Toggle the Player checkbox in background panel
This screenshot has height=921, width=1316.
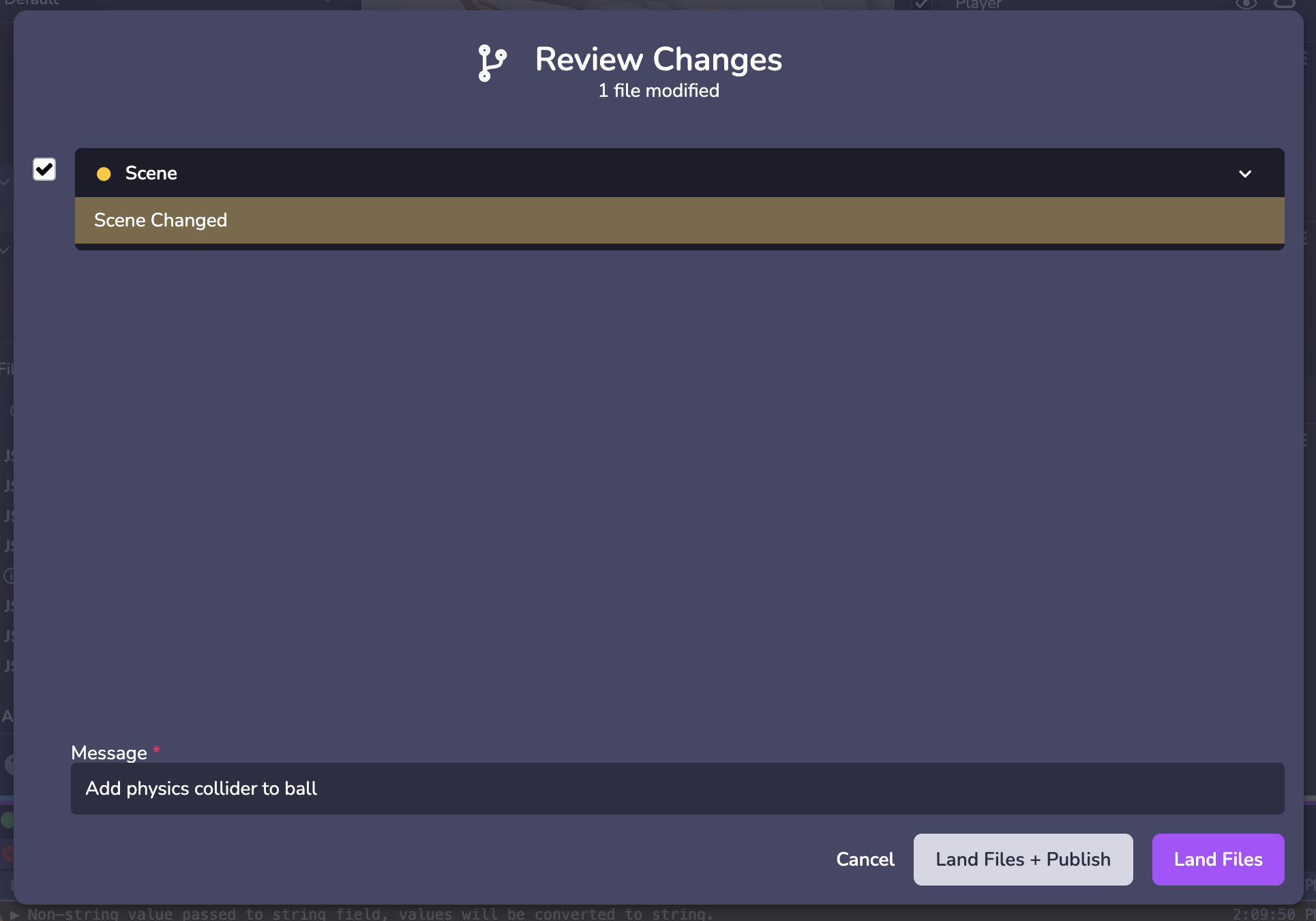(922, 4)
